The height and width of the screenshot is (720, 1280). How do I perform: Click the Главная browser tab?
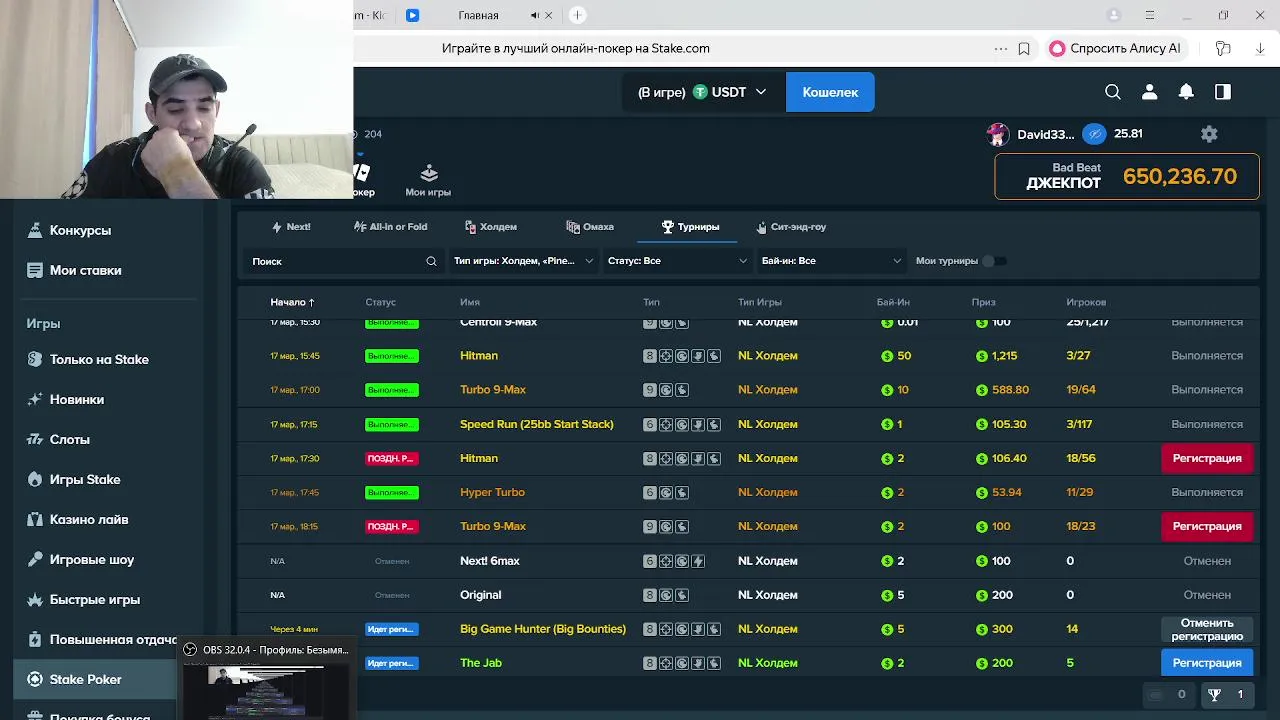[x=478, y=15]
